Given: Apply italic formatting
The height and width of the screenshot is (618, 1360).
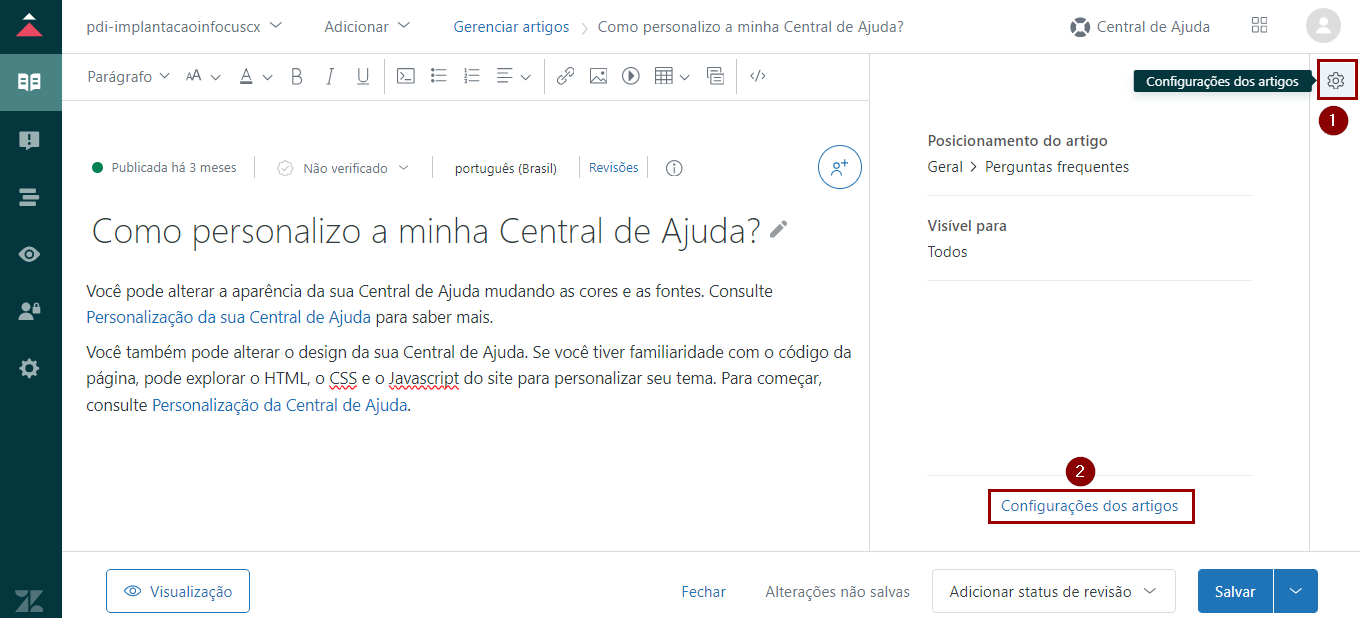Looking at the screenshot, I should click(330, 77).
